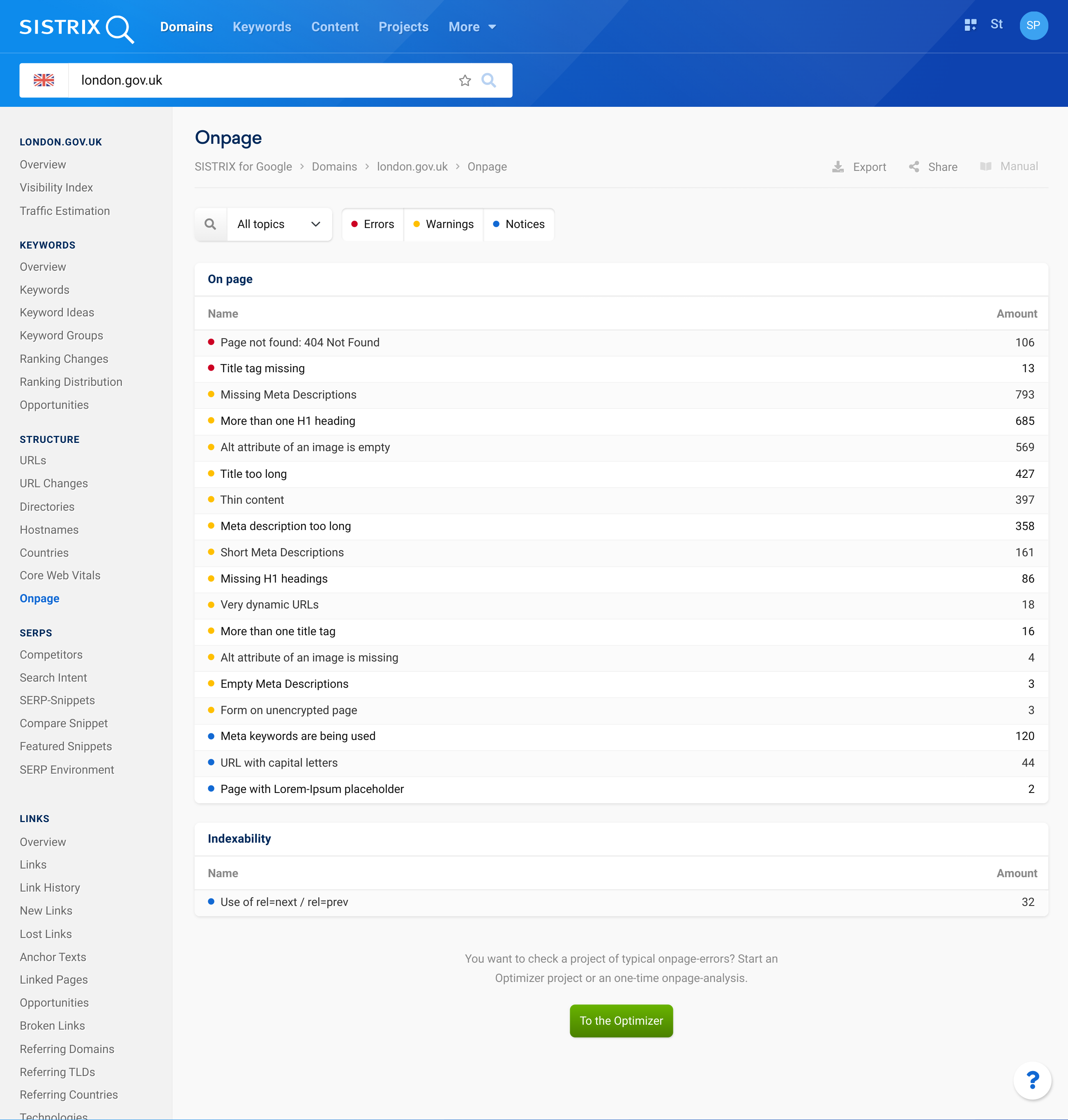
Task: Open the Onpage sidebar link
Action: 39,598
